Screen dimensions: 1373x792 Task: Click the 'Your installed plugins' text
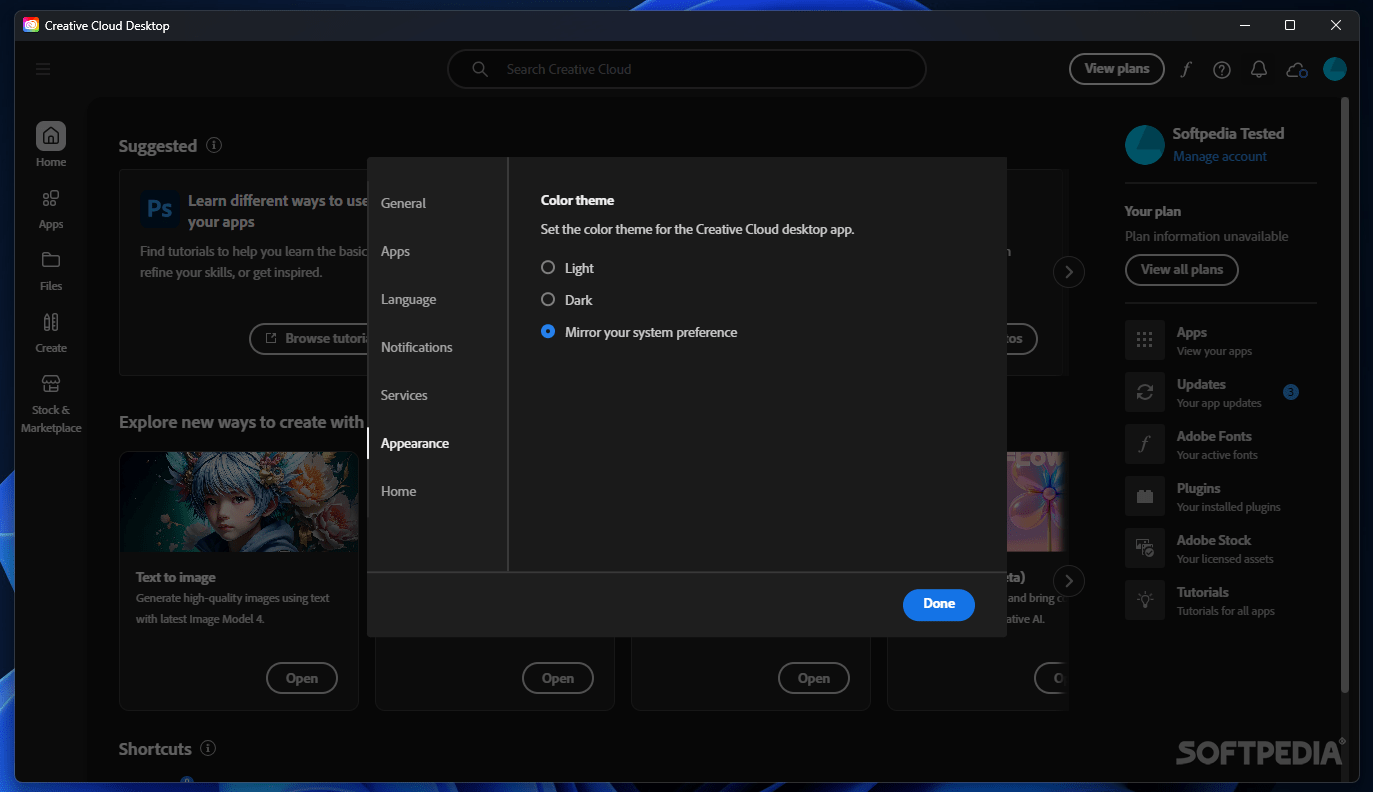coord(1229,507)
